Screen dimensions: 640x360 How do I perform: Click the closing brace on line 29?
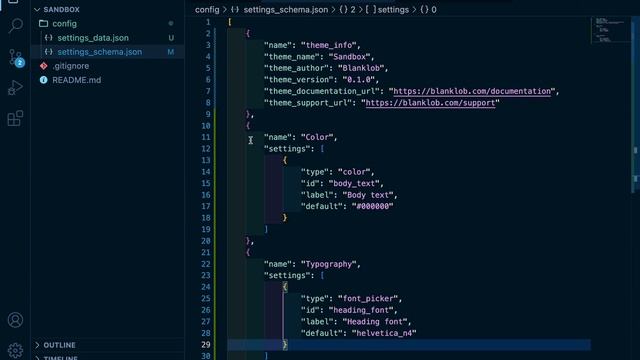pos(285,345)
